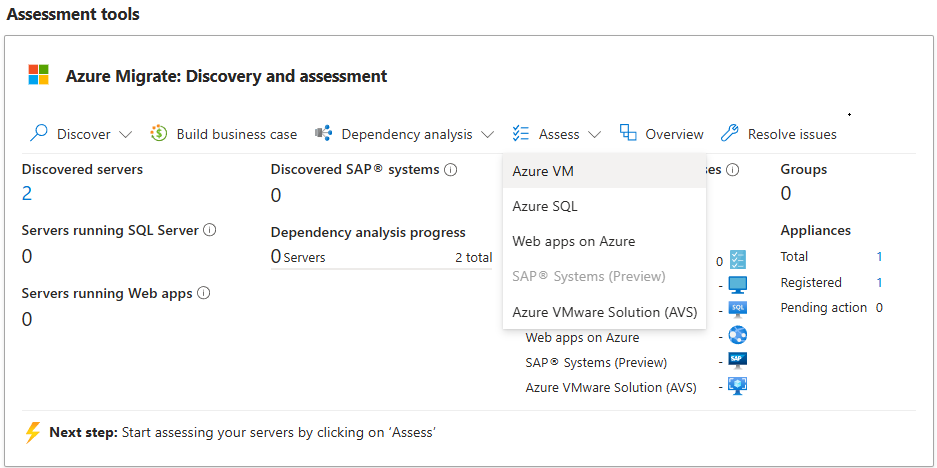This screenshot has height=468, width=937.
Task: Click the Build business case dollar icon
Action: point(158,133)
